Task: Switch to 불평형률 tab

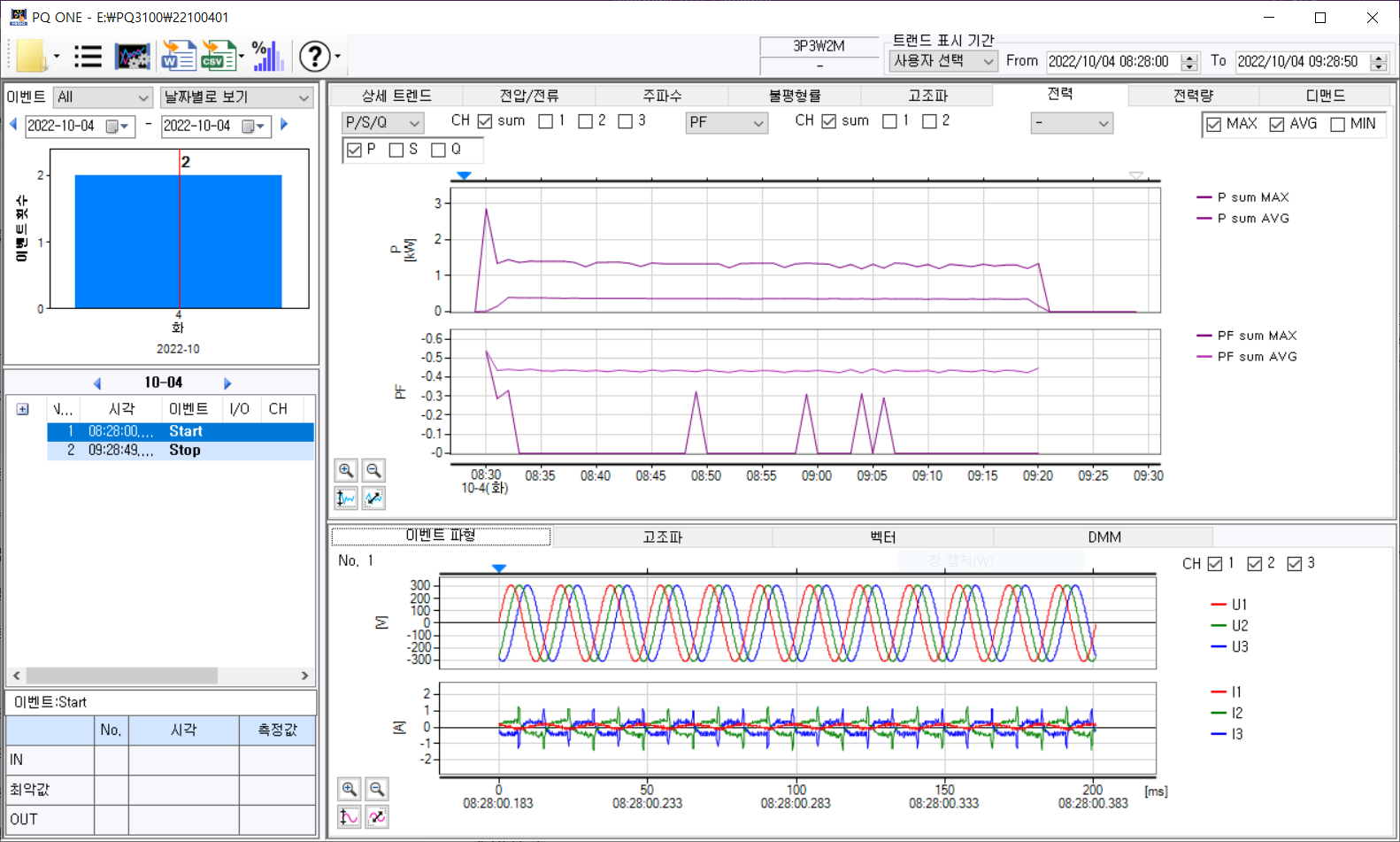Action: 795,96
